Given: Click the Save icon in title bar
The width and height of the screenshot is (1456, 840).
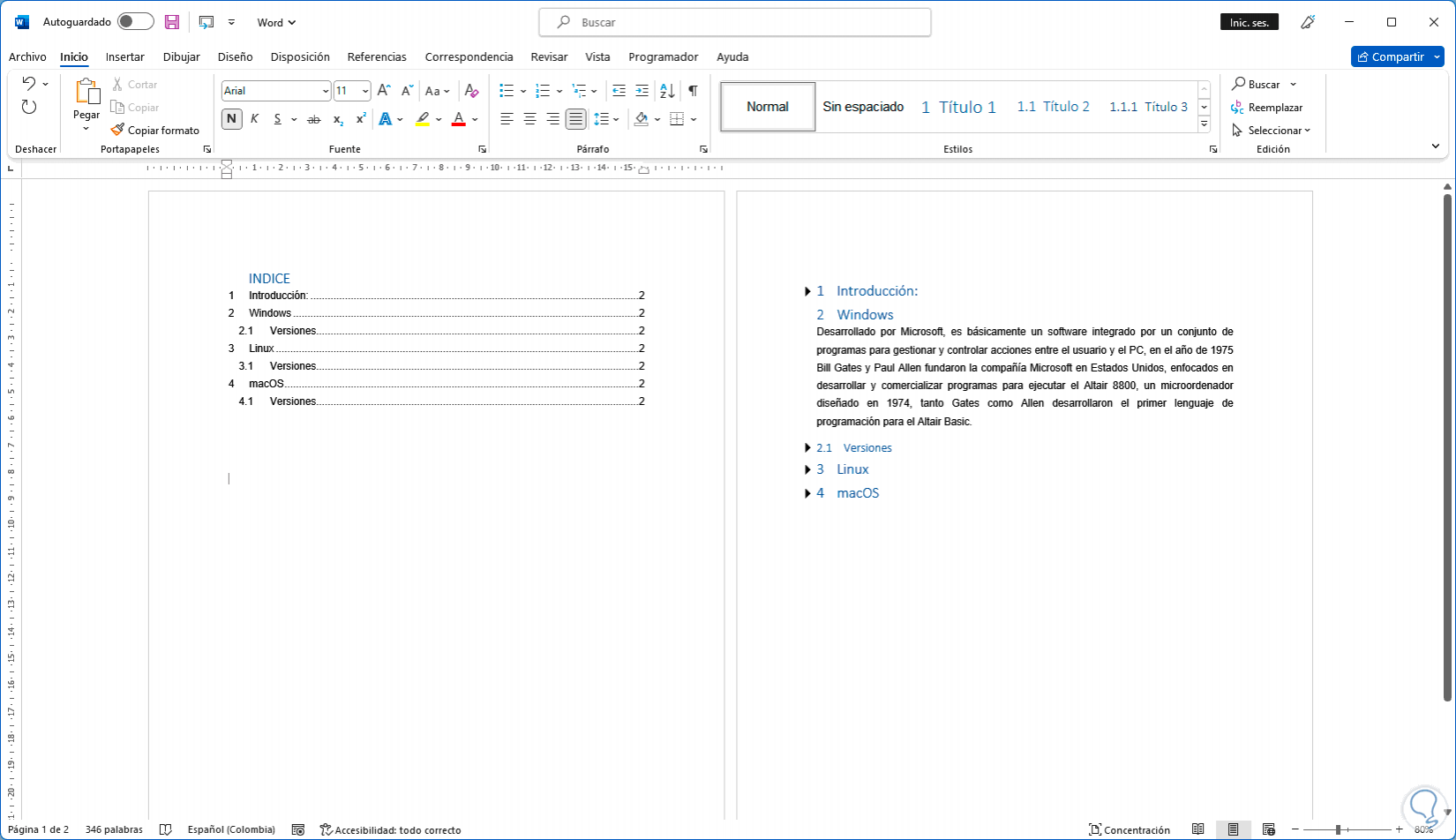Looking at the screenshot, I should click(172, 22).
